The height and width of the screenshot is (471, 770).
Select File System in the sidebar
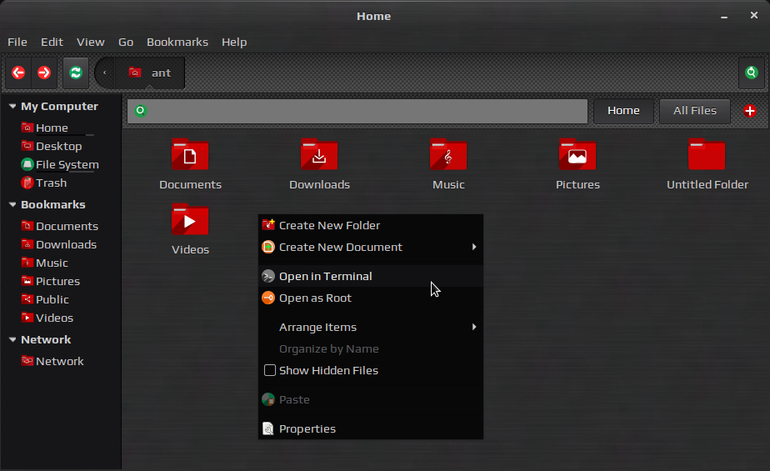click(x=60, y=165)
